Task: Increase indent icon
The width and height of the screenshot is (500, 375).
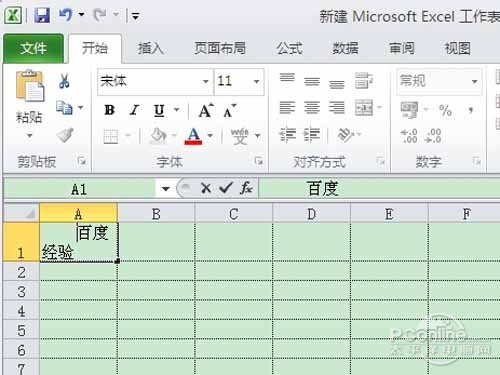Action: point(312,135)
